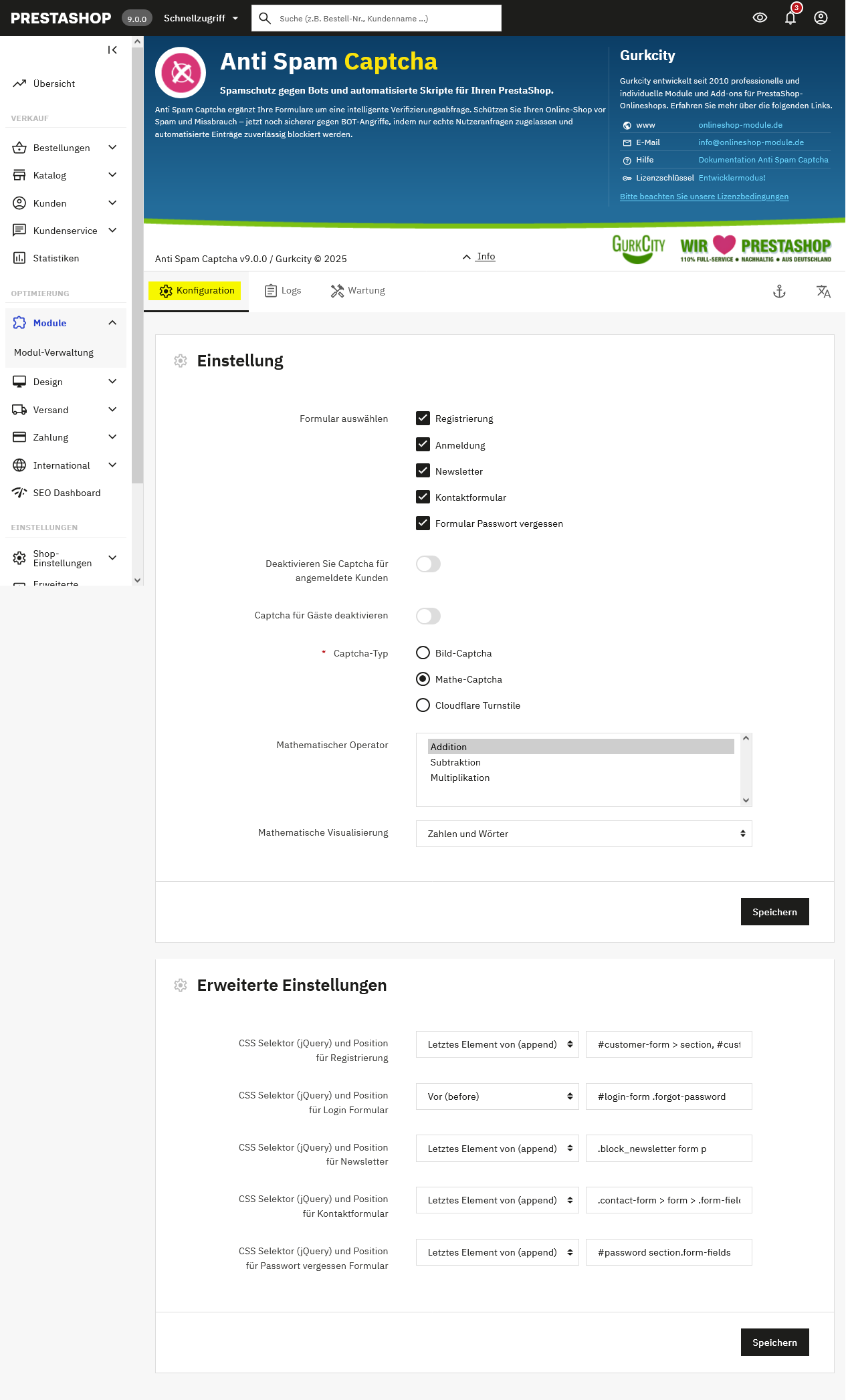Click the top search input field
The image size is (846, 1400).
pyautogui.click(x=385, y=19)
